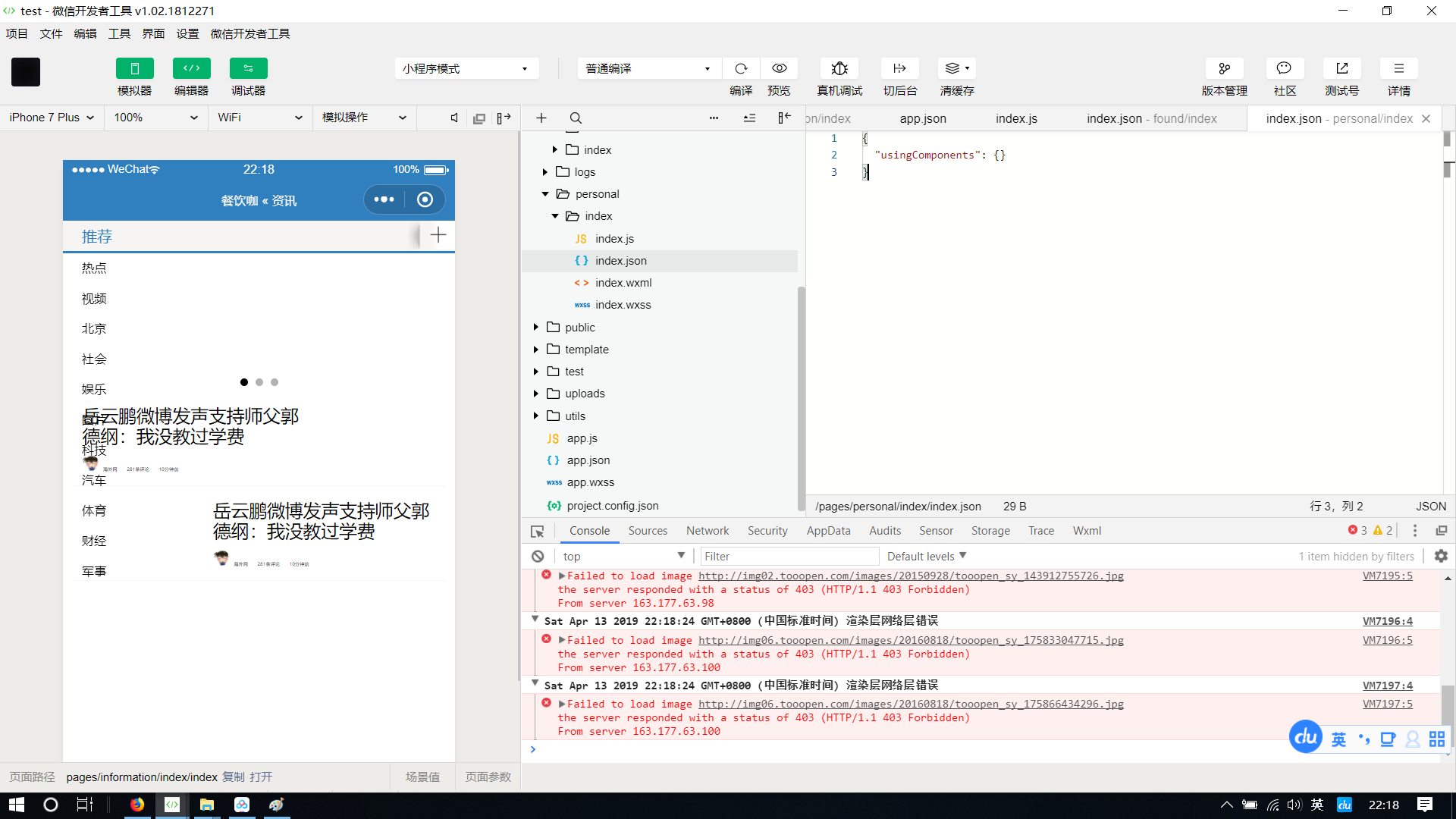Click the search icon in file explorer
This screenshot has height=819, width=1456.
tap(576, 118)
